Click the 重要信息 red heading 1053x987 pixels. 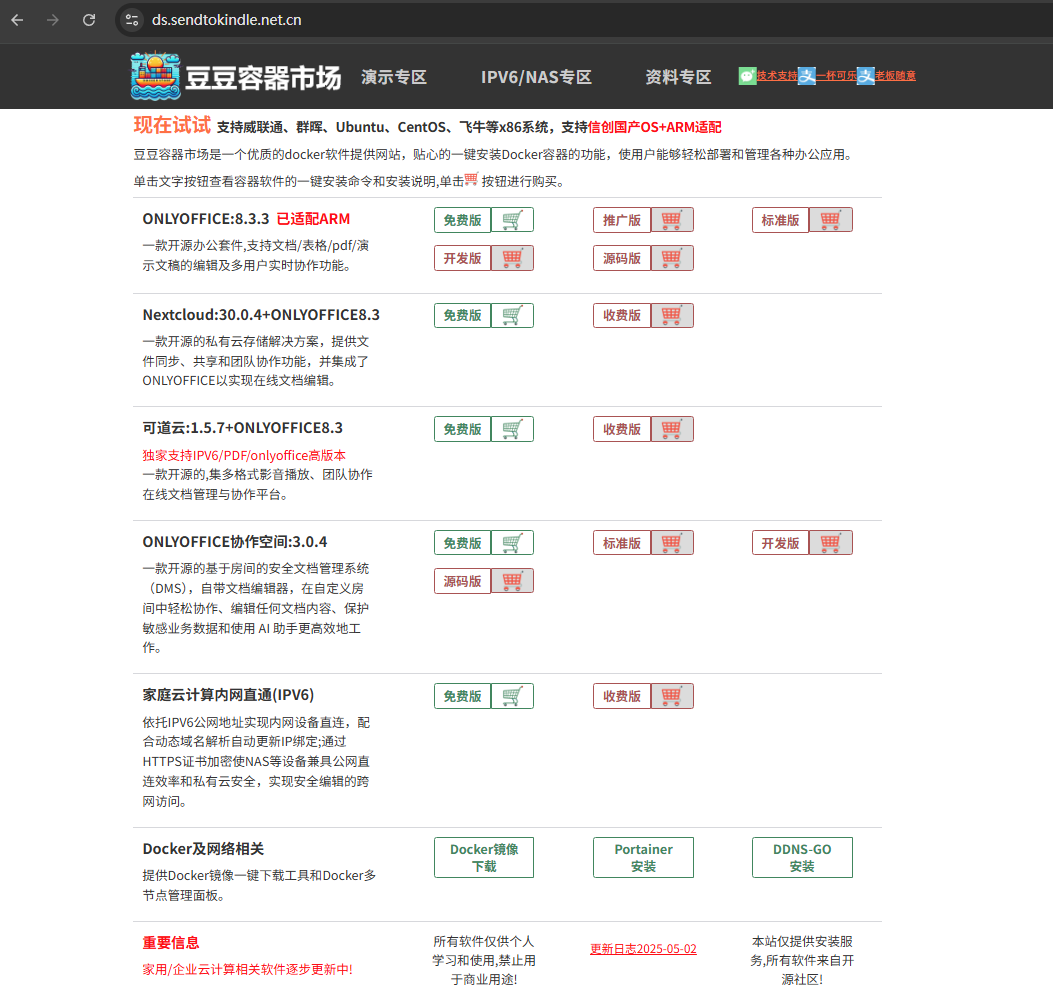tap(171, 943)
